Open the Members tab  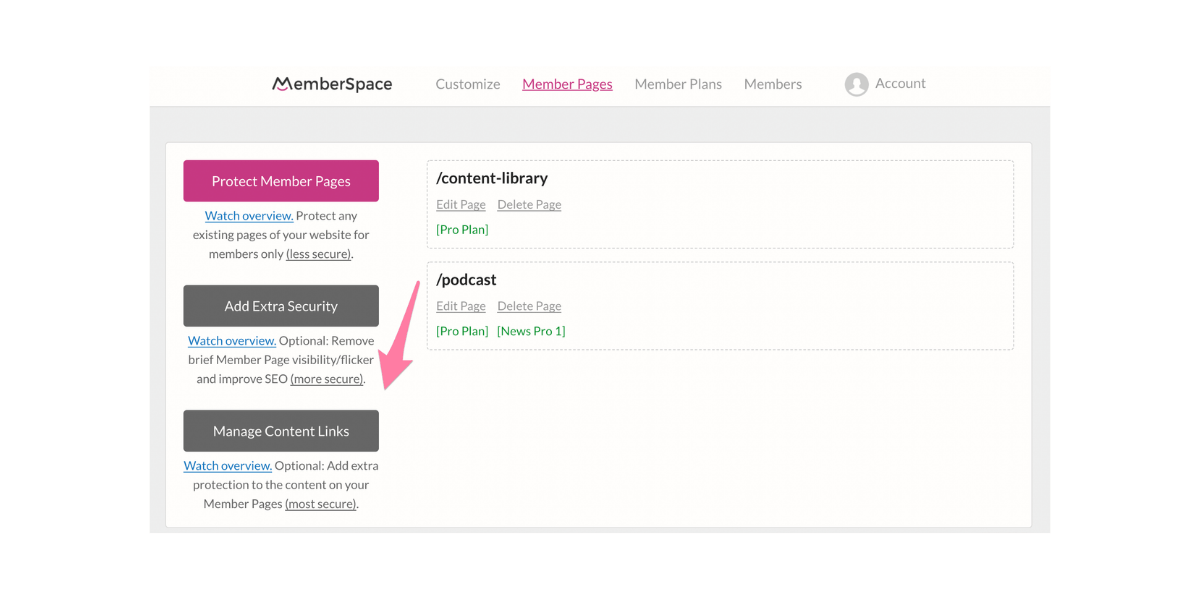773,84
